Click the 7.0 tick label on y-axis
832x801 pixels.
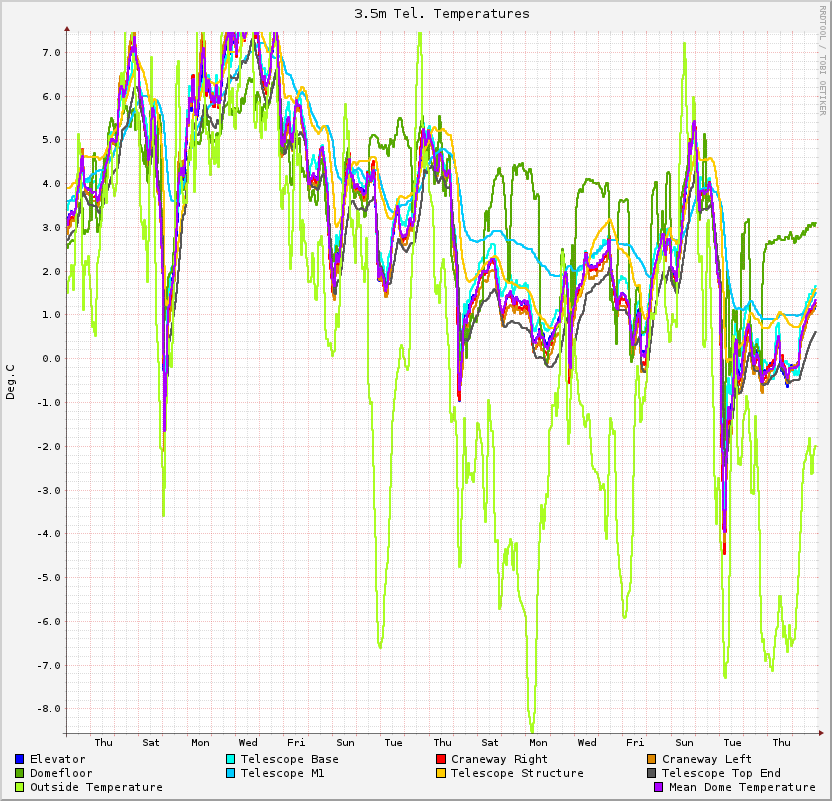click(x=51, y=52)
